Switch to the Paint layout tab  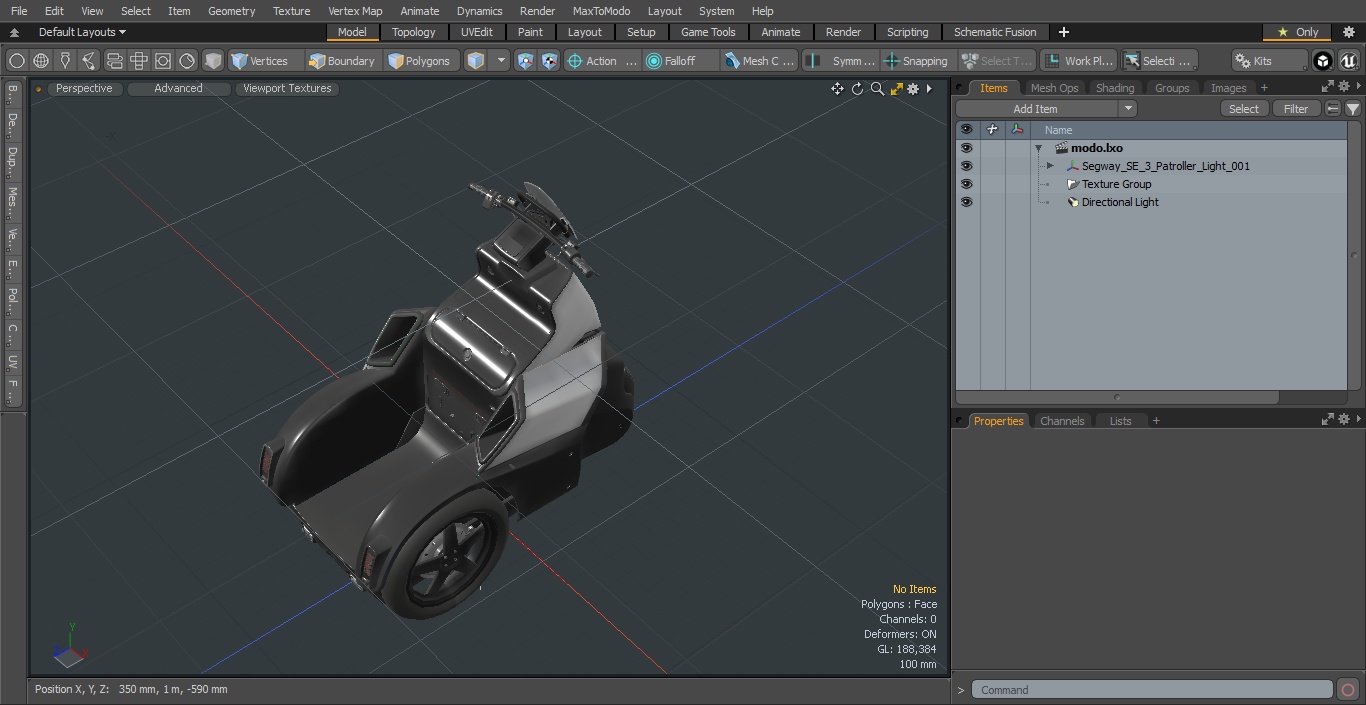click(530, 32)
